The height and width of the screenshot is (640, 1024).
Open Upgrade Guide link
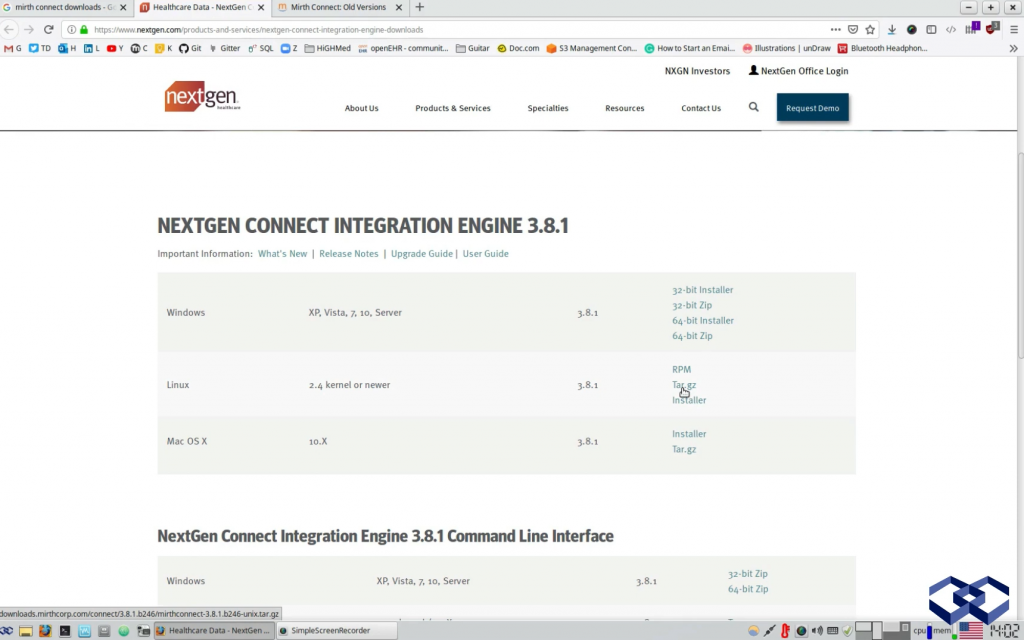422,254
